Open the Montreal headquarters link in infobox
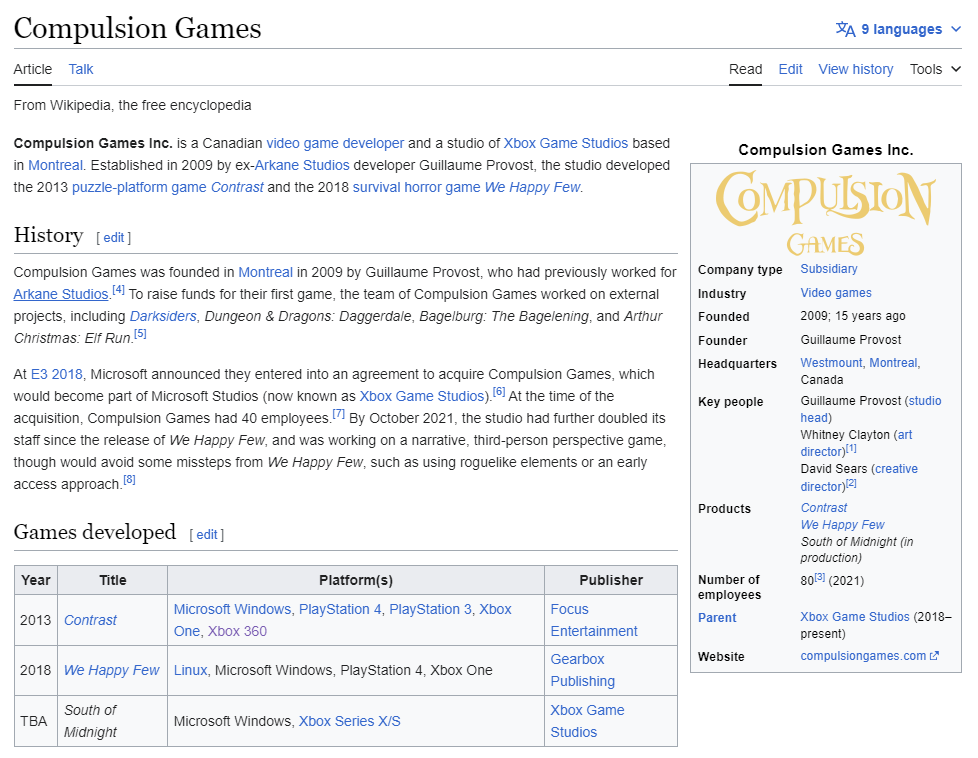The width and height of the screenshot is (978, 758). (893, 362)
